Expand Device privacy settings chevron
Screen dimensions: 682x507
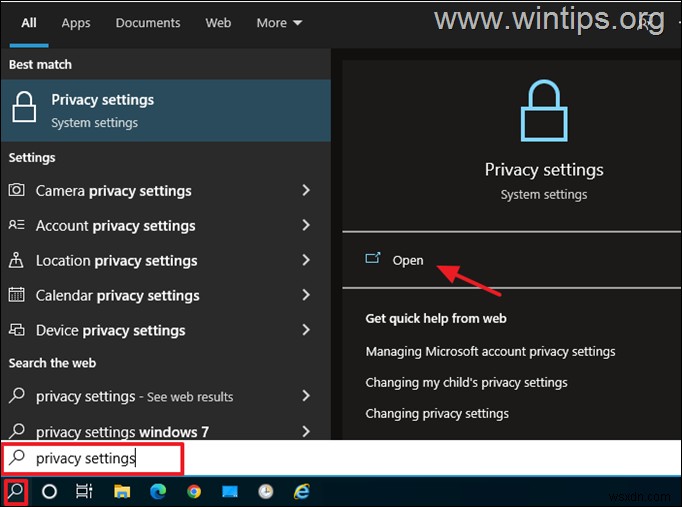coord(306,330)
